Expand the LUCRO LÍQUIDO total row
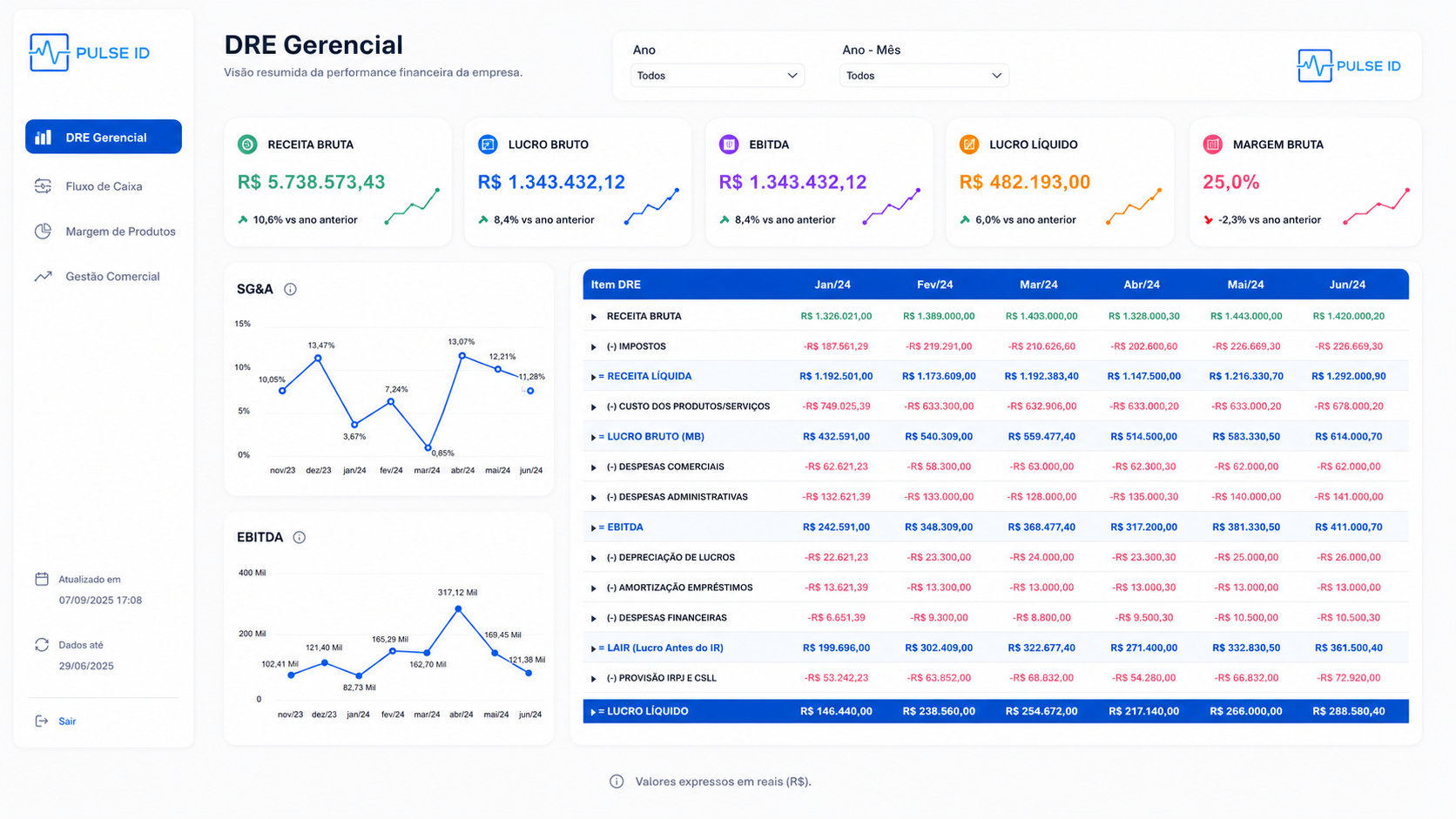This screenshot has width=1456, height=819. coord(594,712)
